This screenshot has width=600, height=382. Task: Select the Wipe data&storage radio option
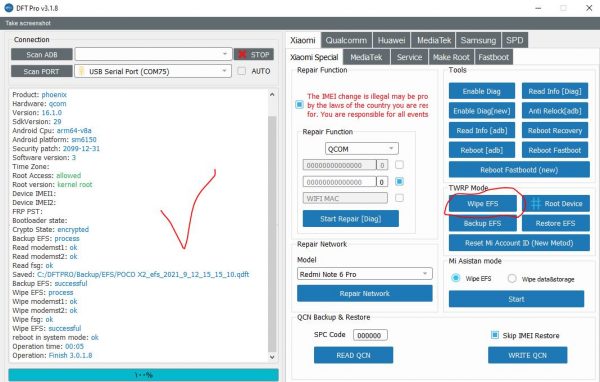(512, 279)
